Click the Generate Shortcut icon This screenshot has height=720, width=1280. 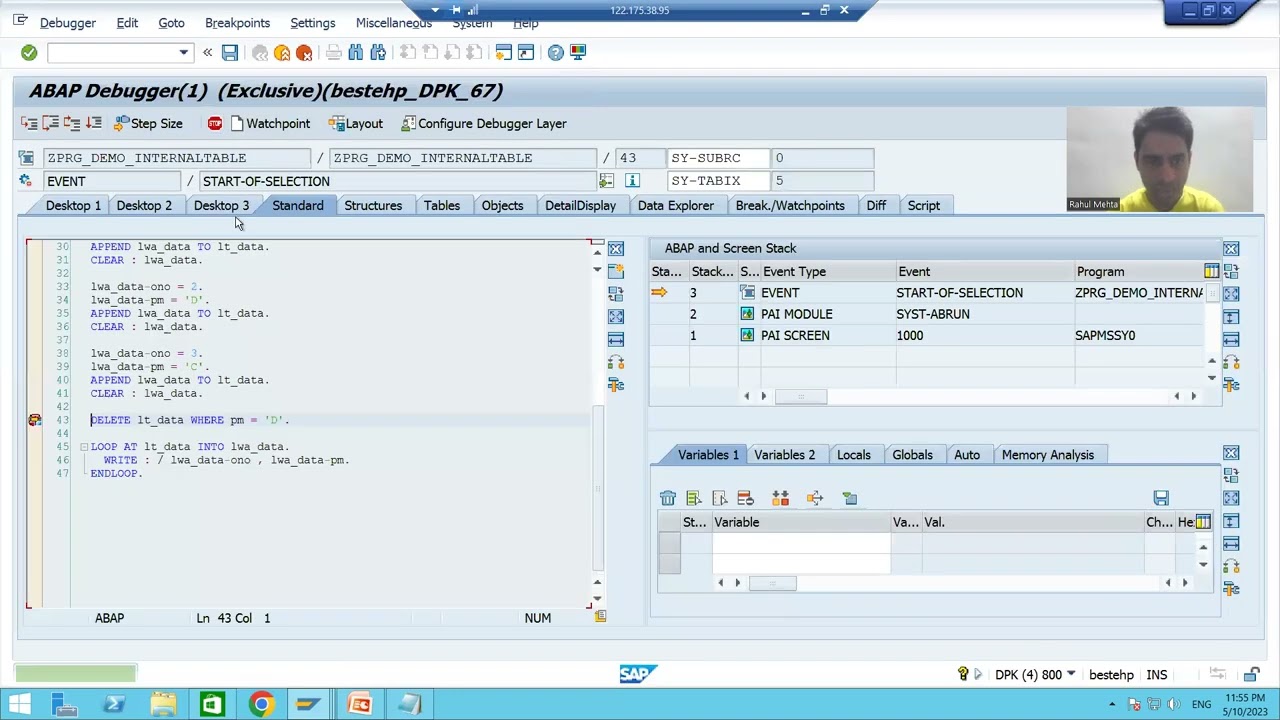pos(526,52)
